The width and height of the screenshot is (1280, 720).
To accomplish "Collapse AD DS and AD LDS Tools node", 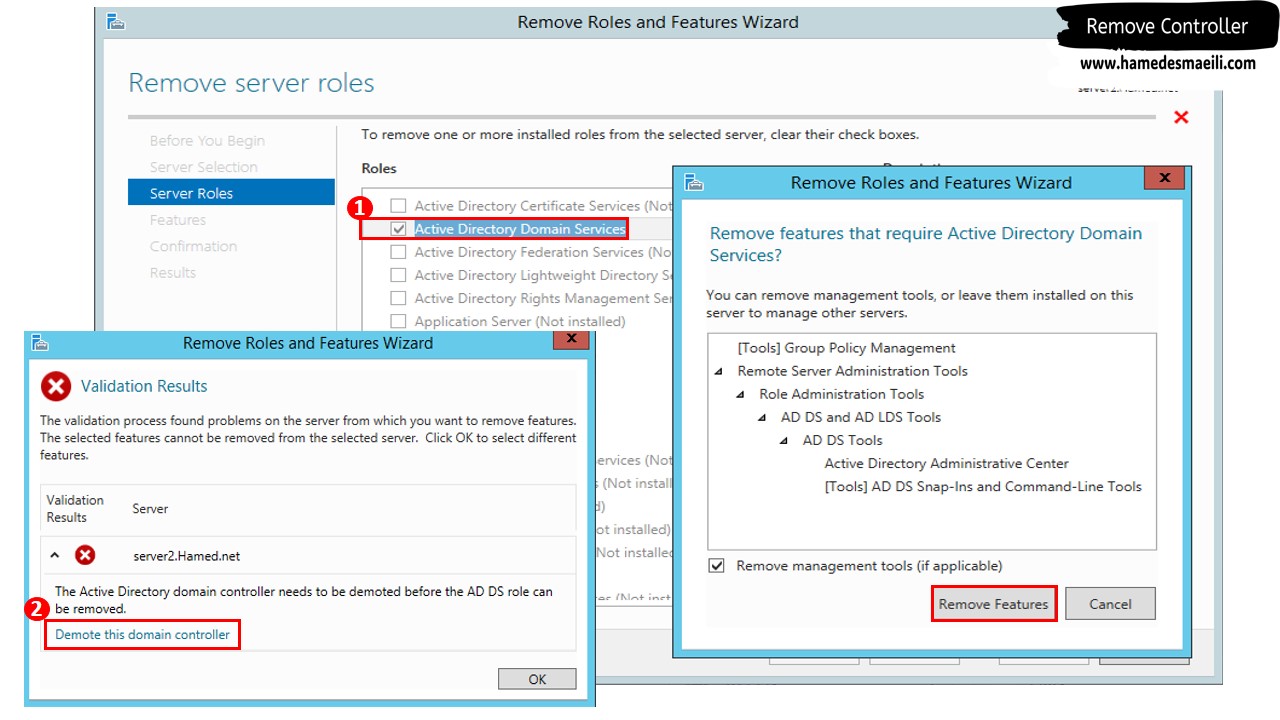I will (763, 417).
